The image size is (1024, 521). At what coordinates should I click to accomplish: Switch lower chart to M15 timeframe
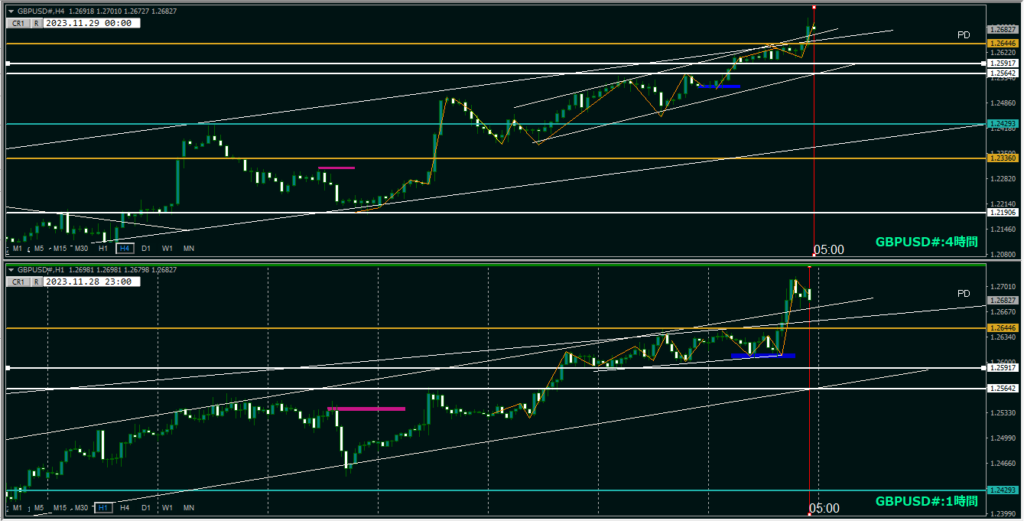click(x=60, y=507)
